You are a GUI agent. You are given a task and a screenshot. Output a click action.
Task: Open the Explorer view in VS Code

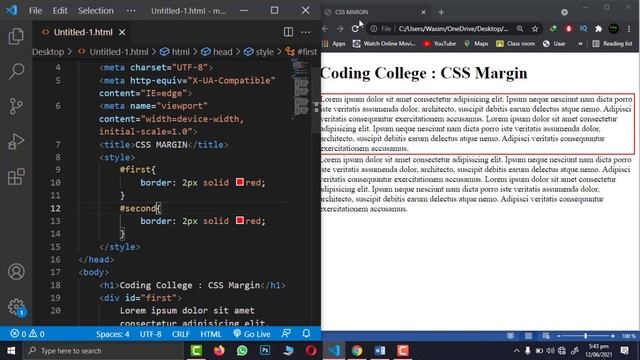pos(16,36)
